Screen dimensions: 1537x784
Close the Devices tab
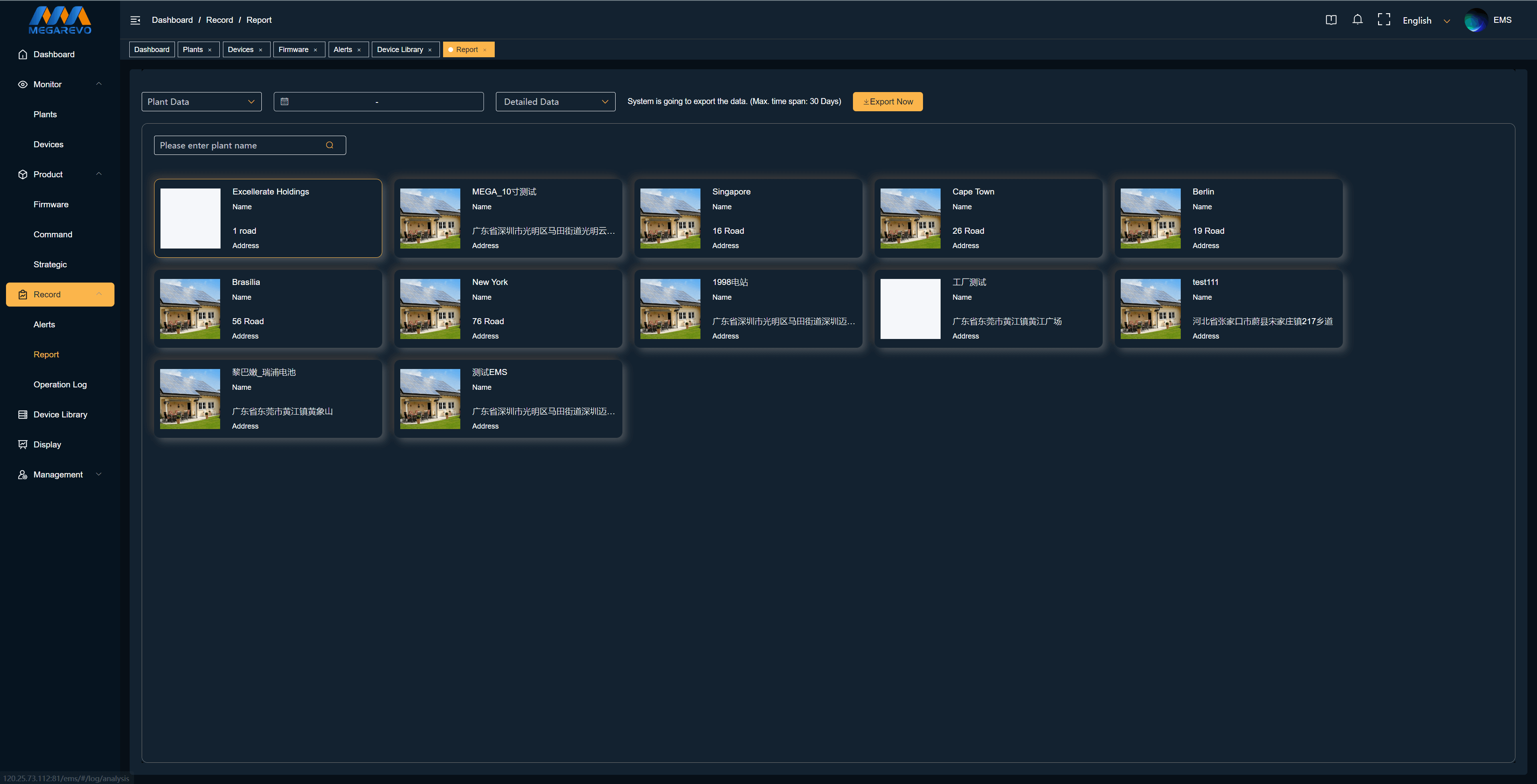260,50
